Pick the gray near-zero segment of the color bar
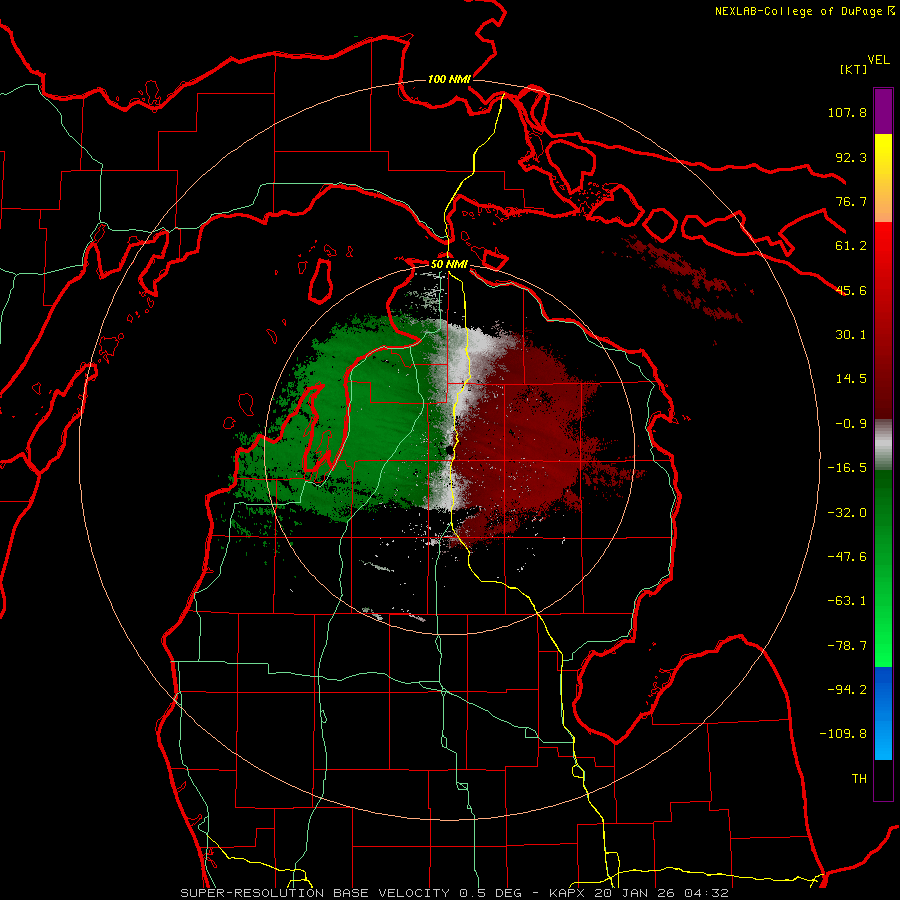 883,444
